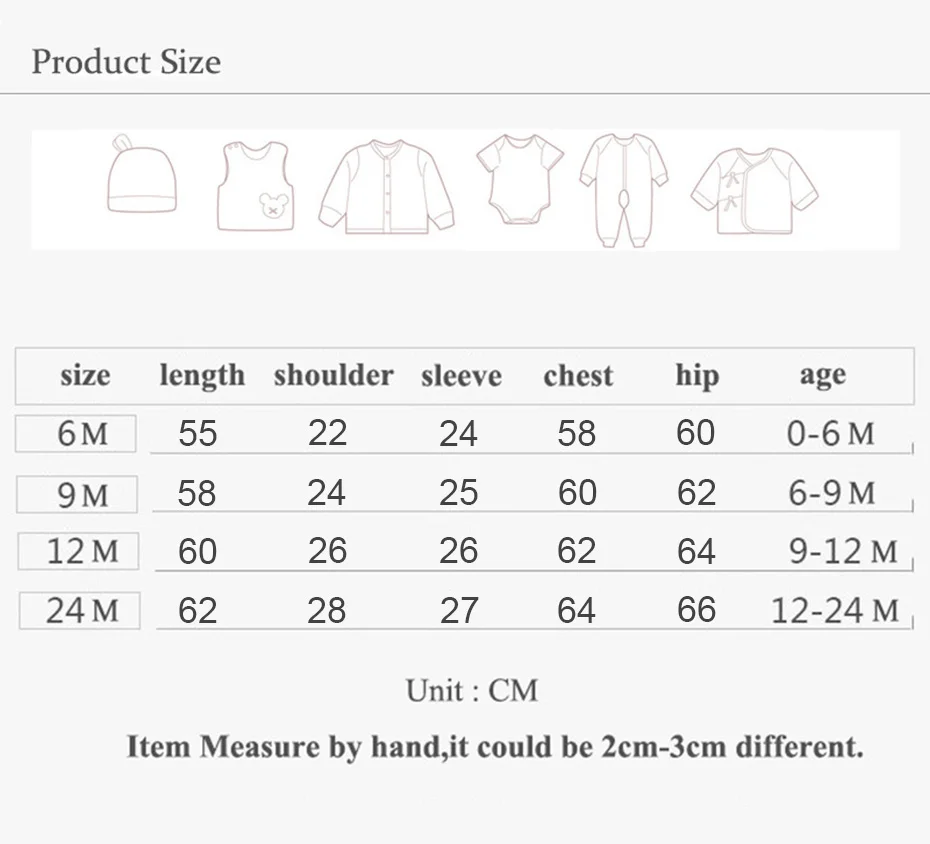The image size is (930, 844).
Task: Click the Product Size heading
Action: tap(126, 62)
